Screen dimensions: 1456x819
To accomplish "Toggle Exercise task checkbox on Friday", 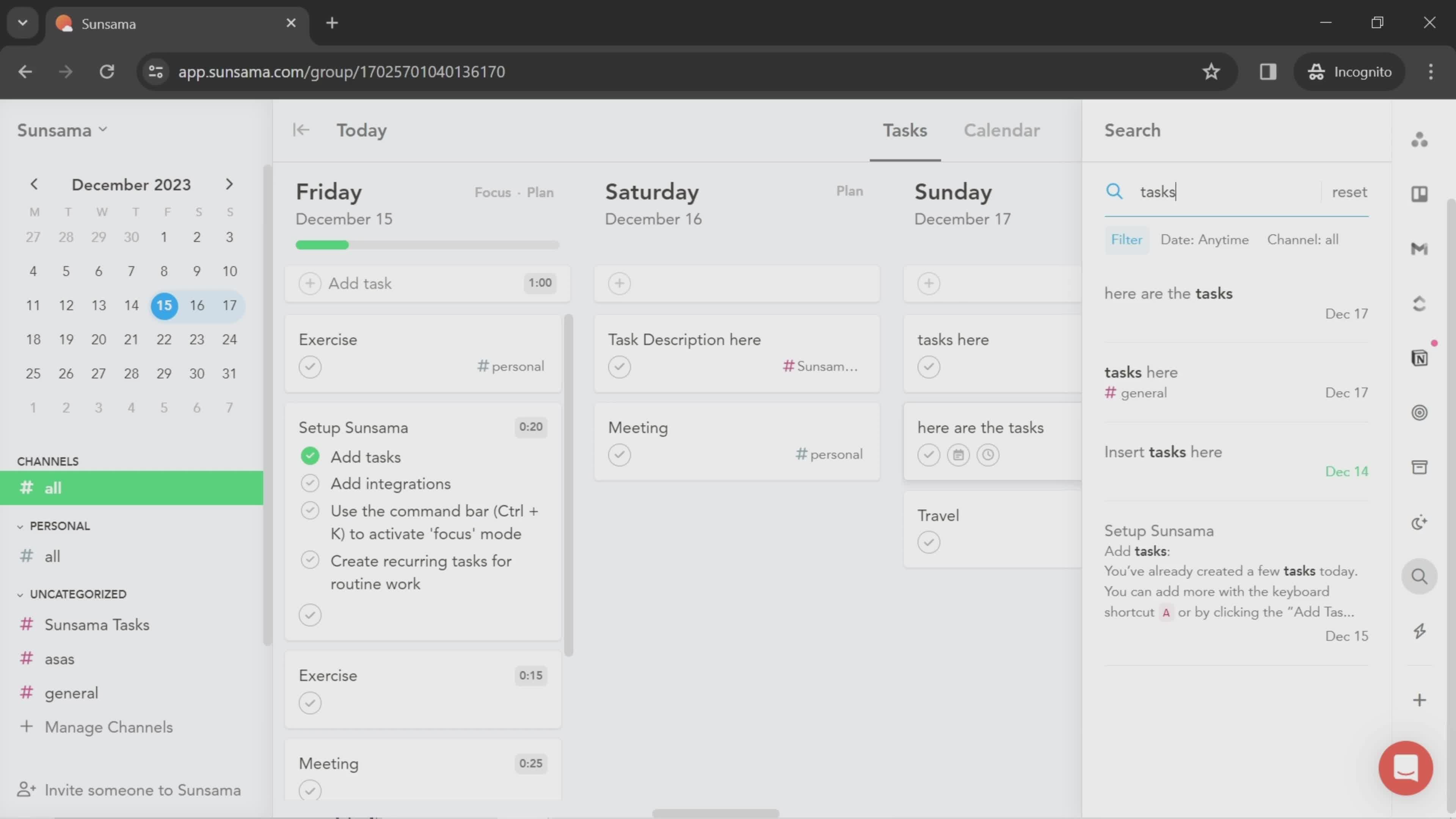I will click(310, 366).
